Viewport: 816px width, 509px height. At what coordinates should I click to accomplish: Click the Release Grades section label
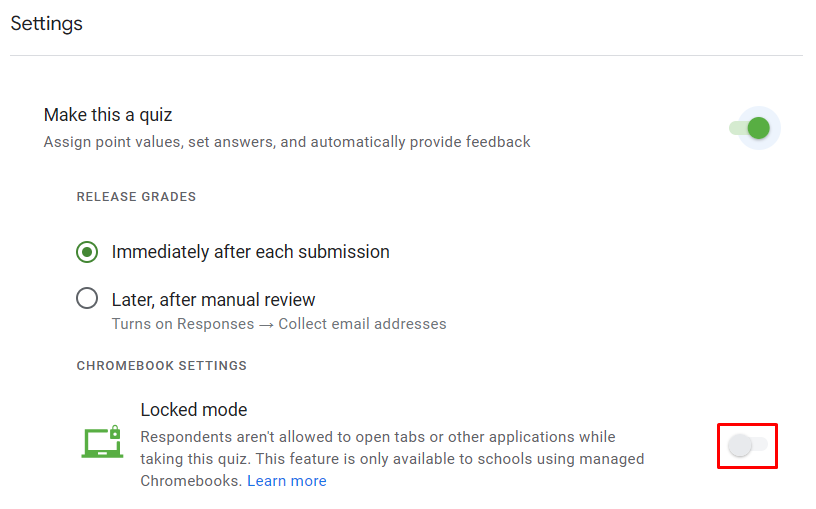[x=136, y=197]
